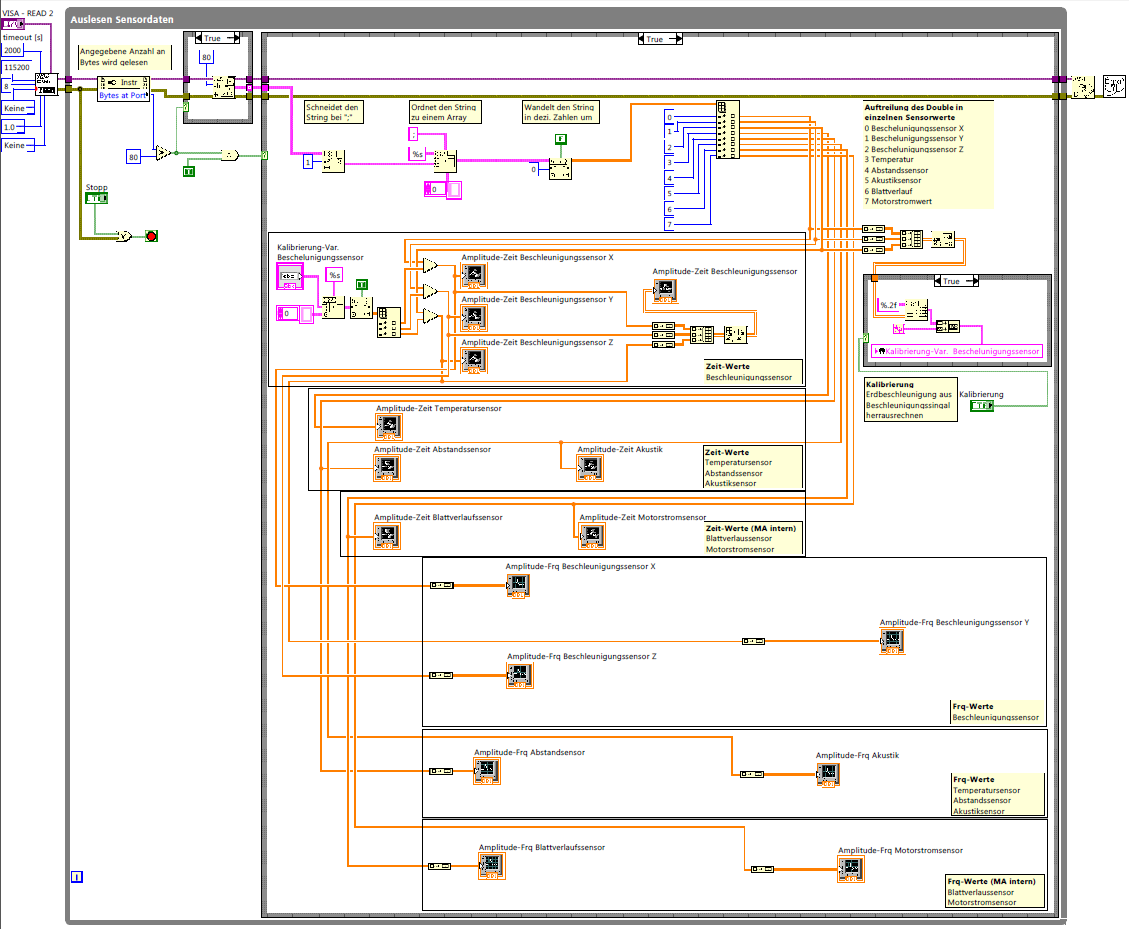Select the VISA Configure Serial Port node
Image resolution: width=1129 pixels, height=929 pixels.
[x=46, y=84]
